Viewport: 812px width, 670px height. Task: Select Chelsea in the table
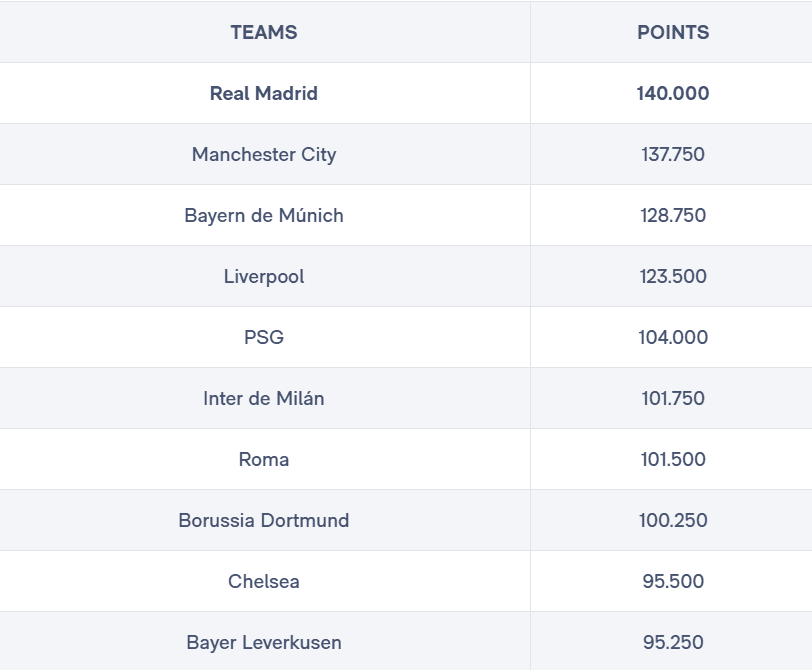tap(264, 581)
